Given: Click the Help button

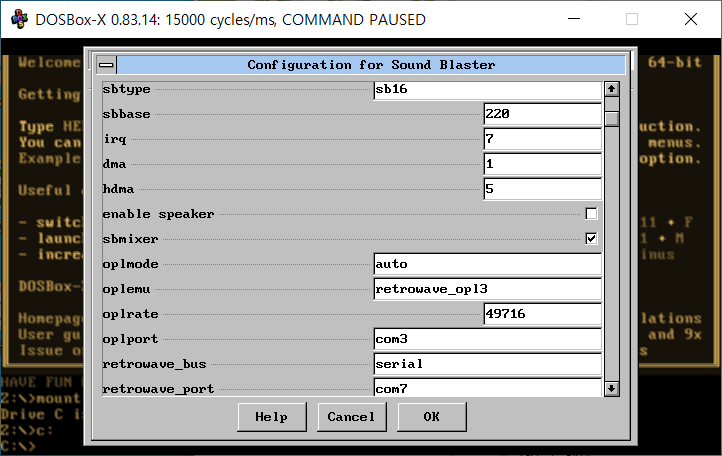Looking at the screenshot, I should click(x=272, y=417).
